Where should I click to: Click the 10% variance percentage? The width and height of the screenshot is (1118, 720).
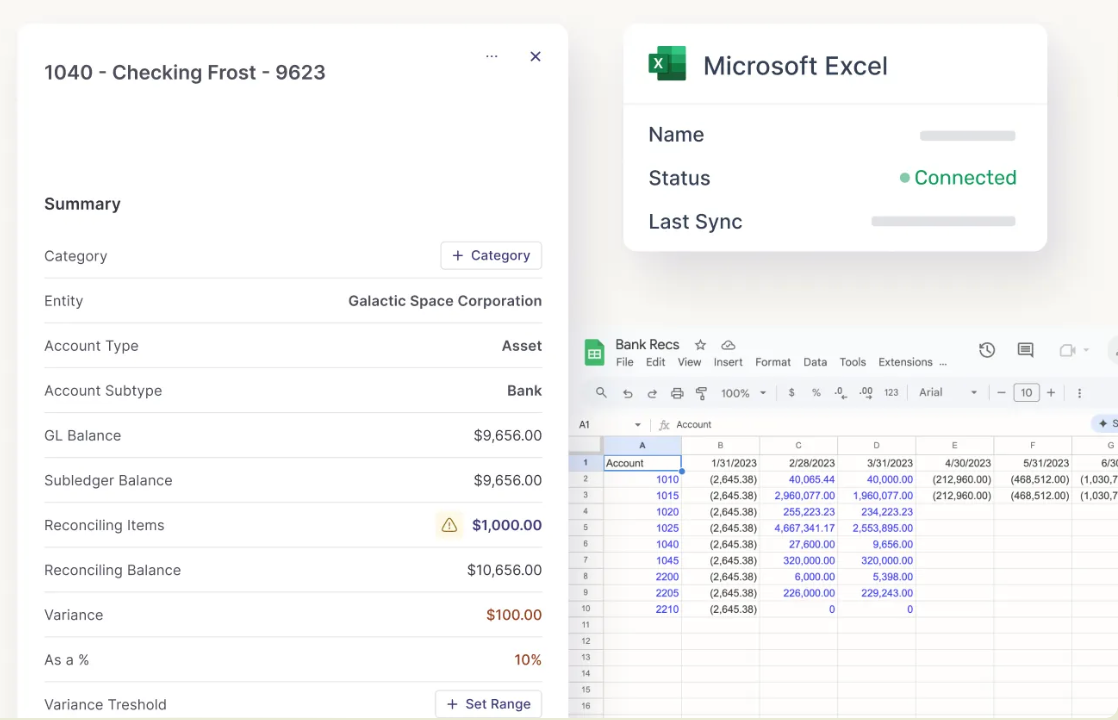(528, 660)
